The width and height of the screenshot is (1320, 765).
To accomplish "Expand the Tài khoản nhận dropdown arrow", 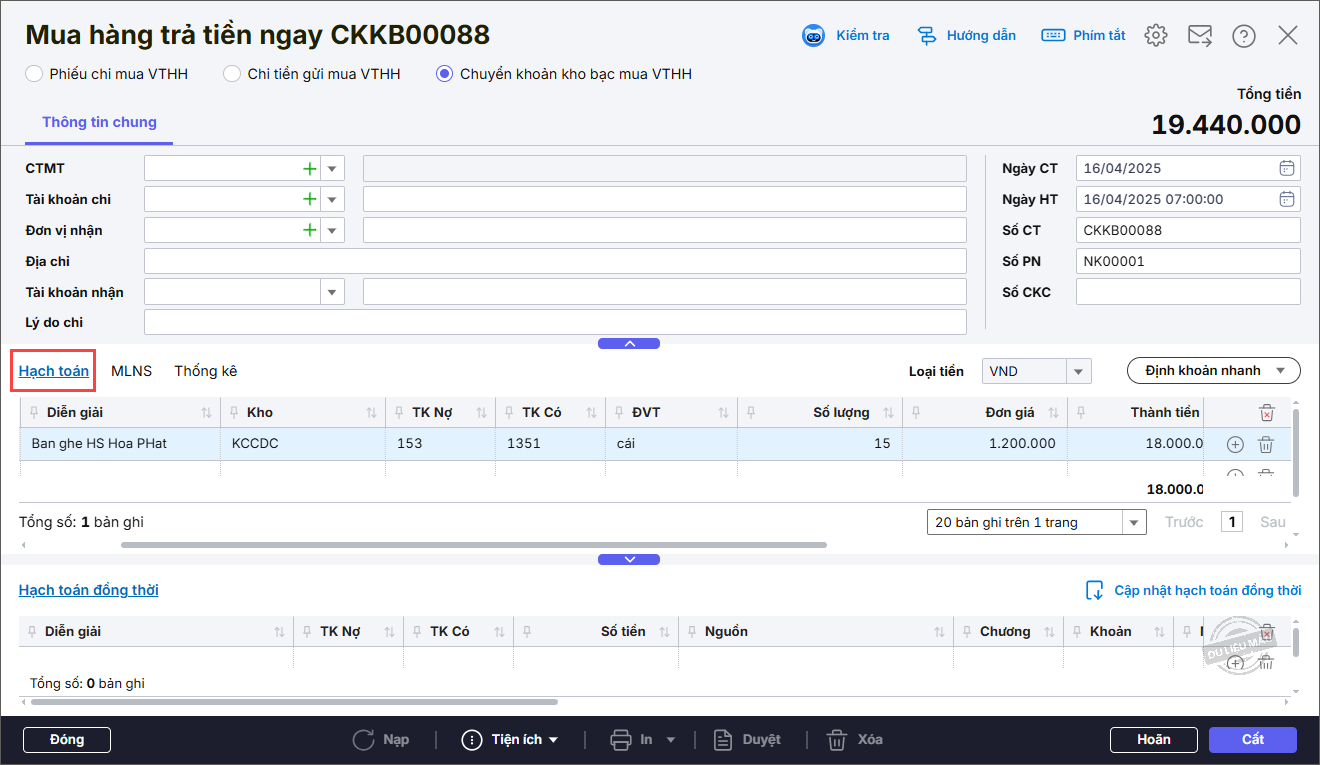I will [x=332, y=292].
